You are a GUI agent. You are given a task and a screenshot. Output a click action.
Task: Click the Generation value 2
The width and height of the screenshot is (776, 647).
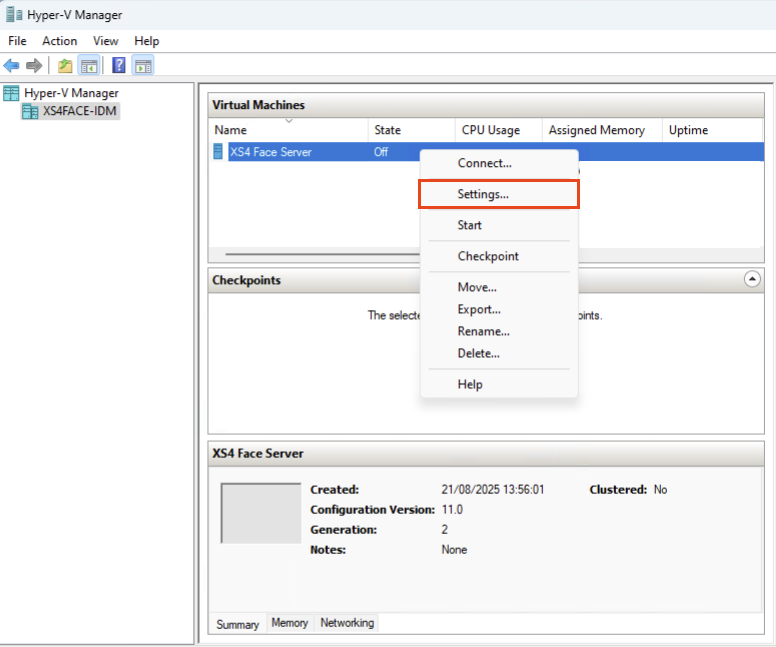coord(444,530)
